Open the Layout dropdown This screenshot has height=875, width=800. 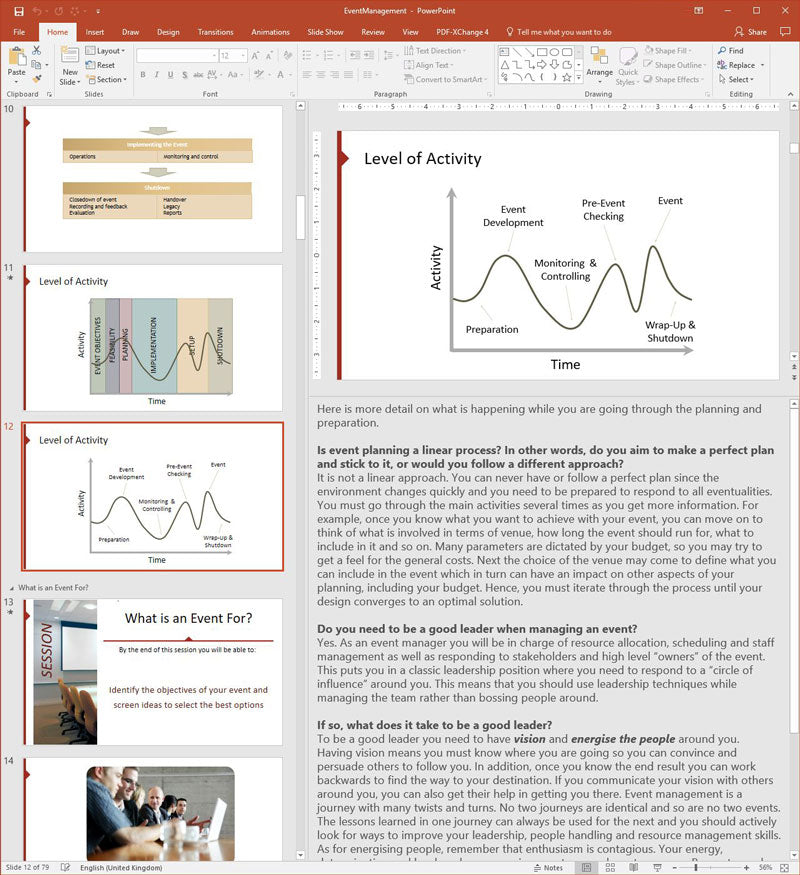pos(105,50)
